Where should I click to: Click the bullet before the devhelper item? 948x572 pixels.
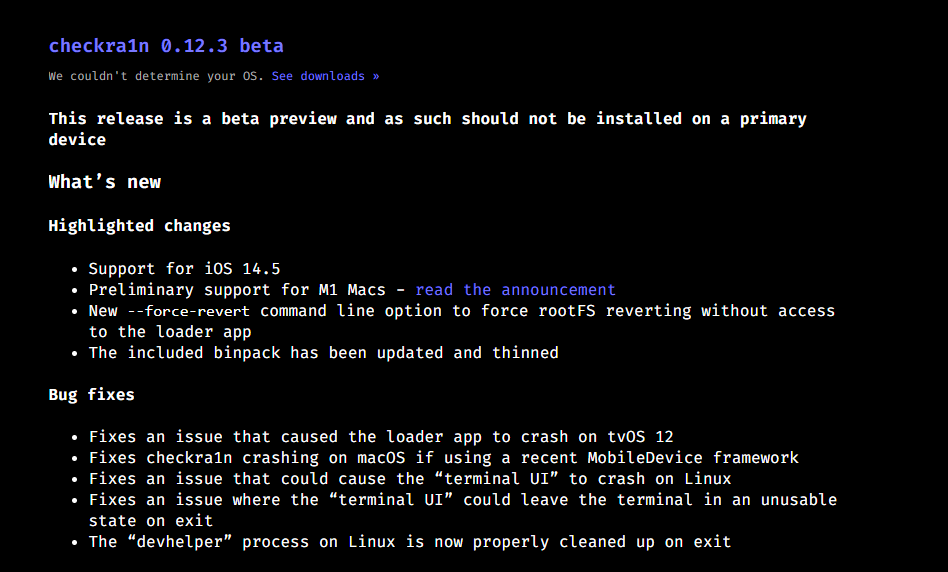point(75,543)
